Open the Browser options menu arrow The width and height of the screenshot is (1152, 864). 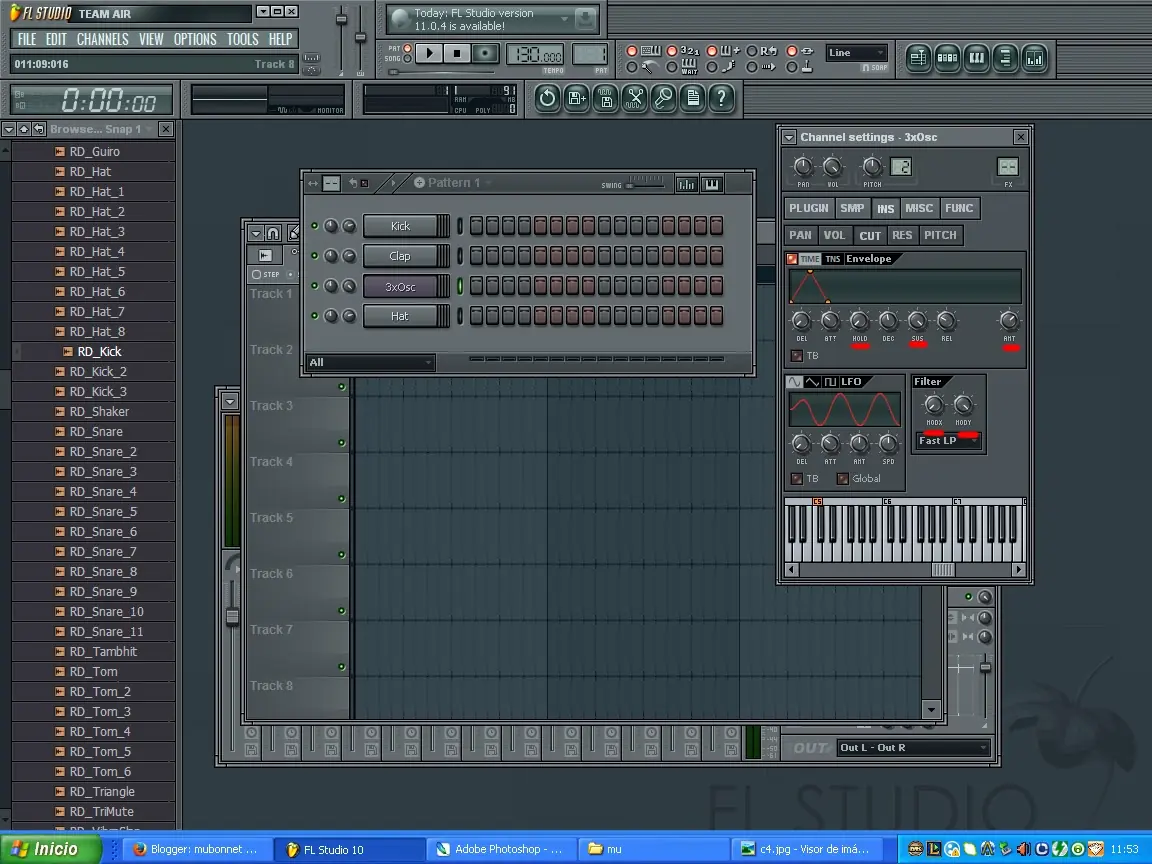pyautogui.click(x=9, y=129)
